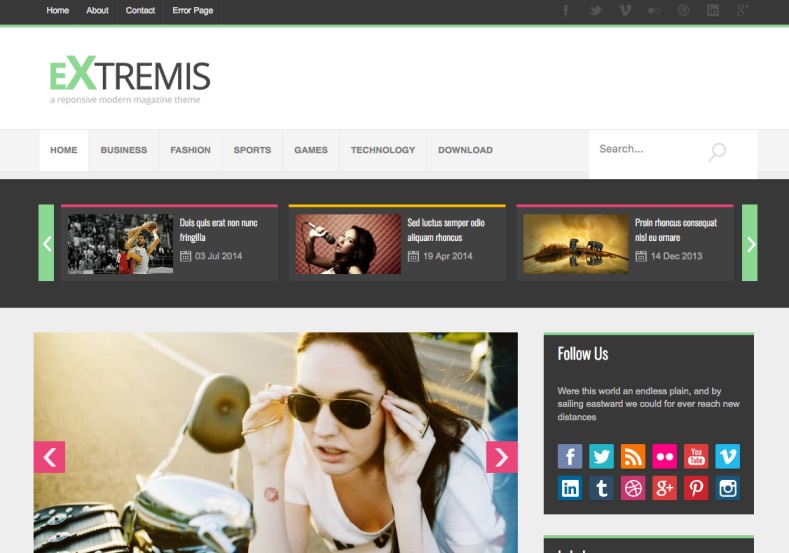
Task: Open singer with microphone thumbnail
Action: tap(348, 244)
